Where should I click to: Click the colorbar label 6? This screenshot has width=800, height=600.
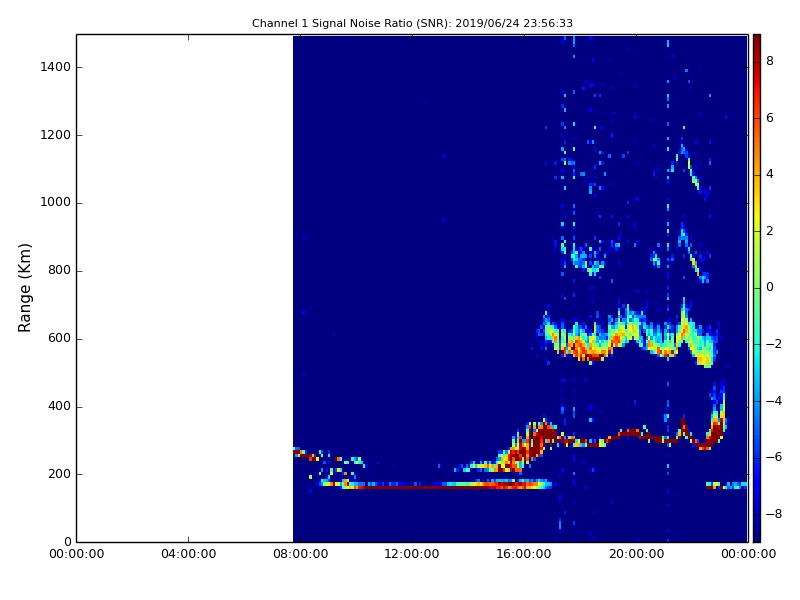click(770, 118)
